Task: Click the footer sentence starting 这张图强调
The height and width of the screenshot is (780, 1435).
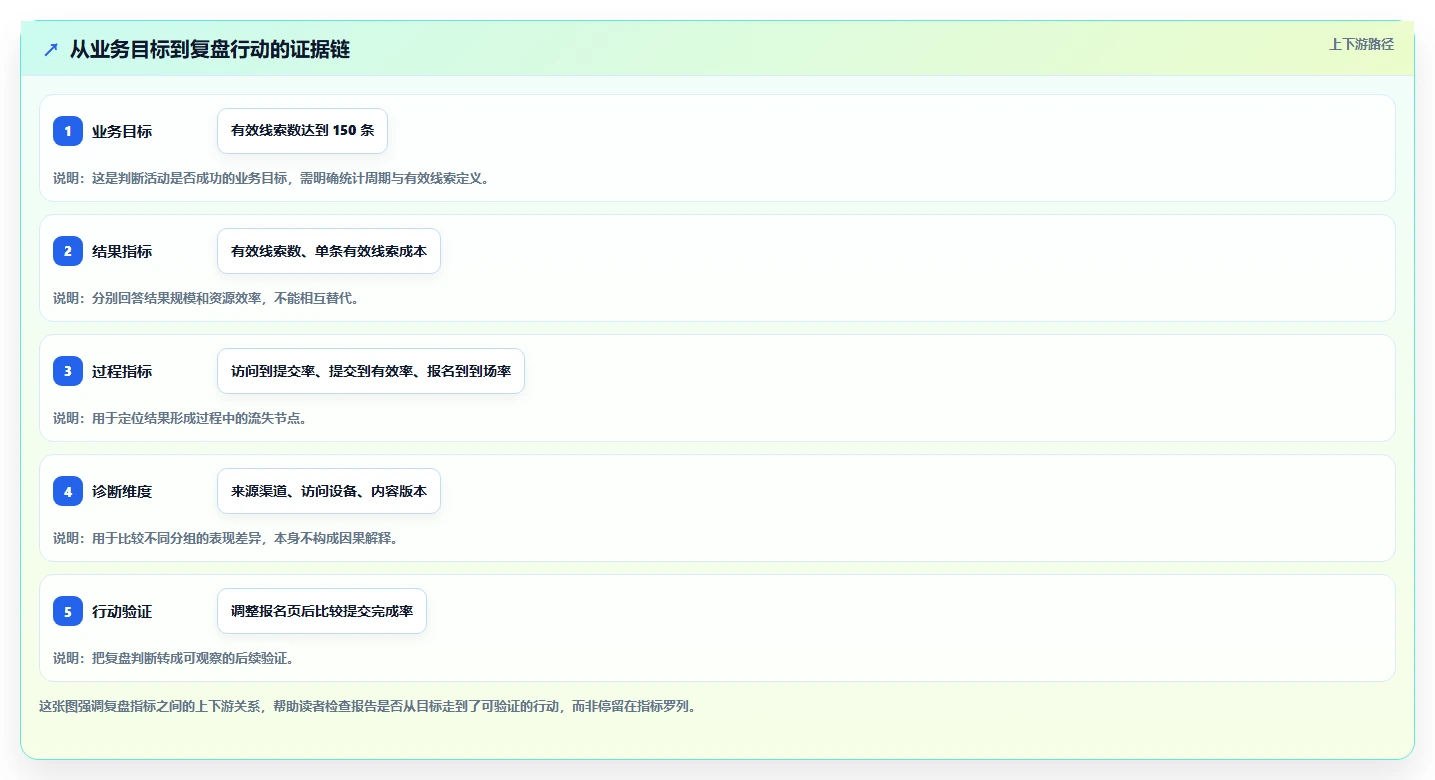Action: 367,706
